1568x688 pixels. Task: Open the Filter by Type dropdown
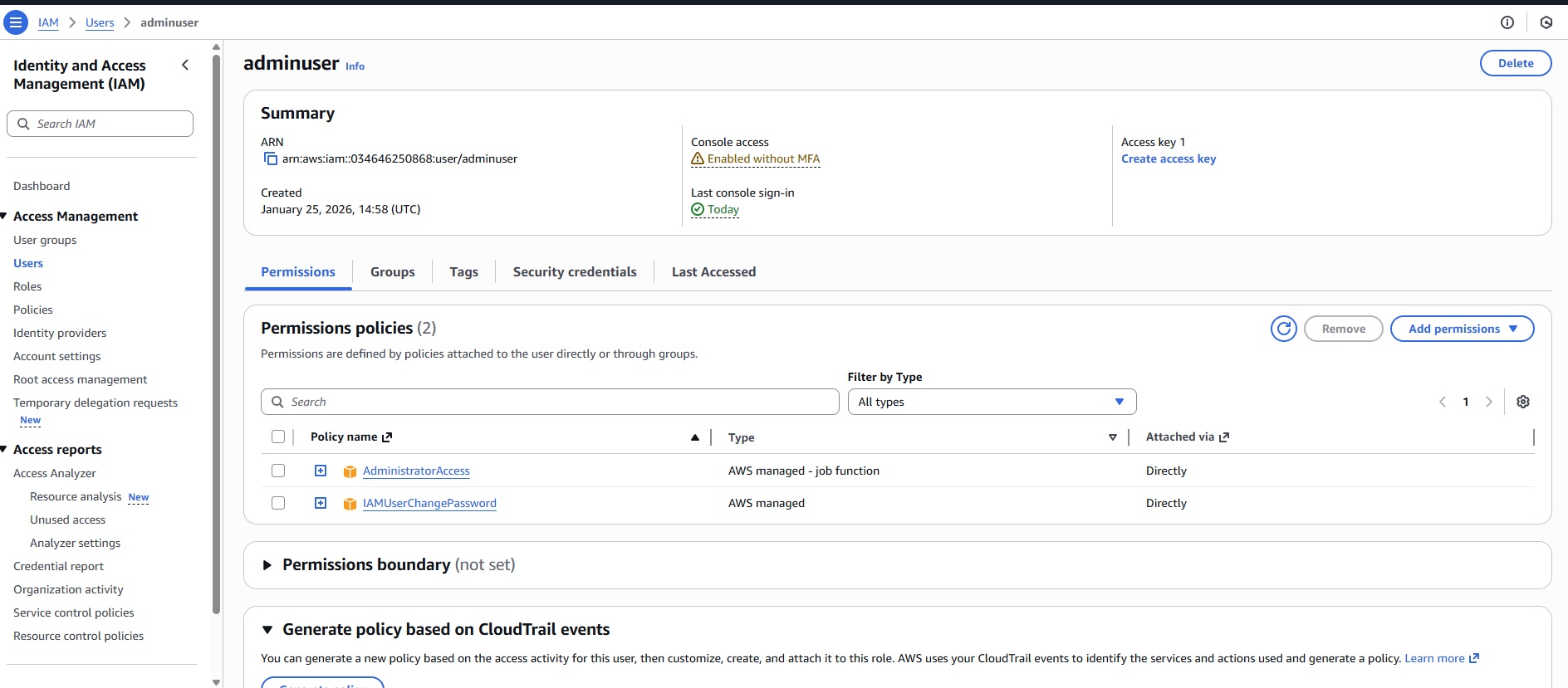991,402
